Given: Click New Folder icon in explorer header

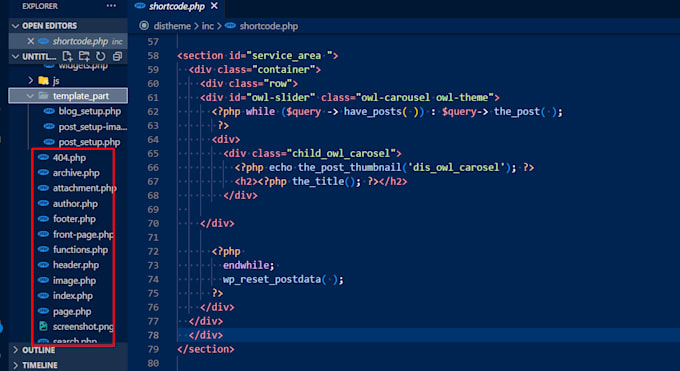Looking at the screenshot, I should pyautogui.click(x=84, y=56).
